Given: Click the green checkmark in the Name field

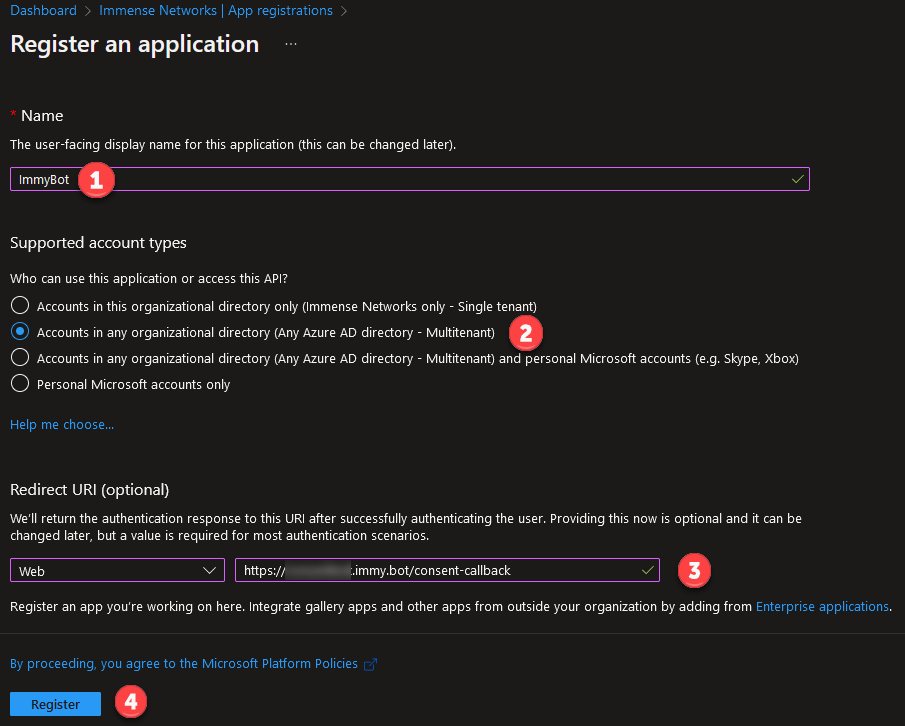Looking at the screenshot, I should [797, 179].
